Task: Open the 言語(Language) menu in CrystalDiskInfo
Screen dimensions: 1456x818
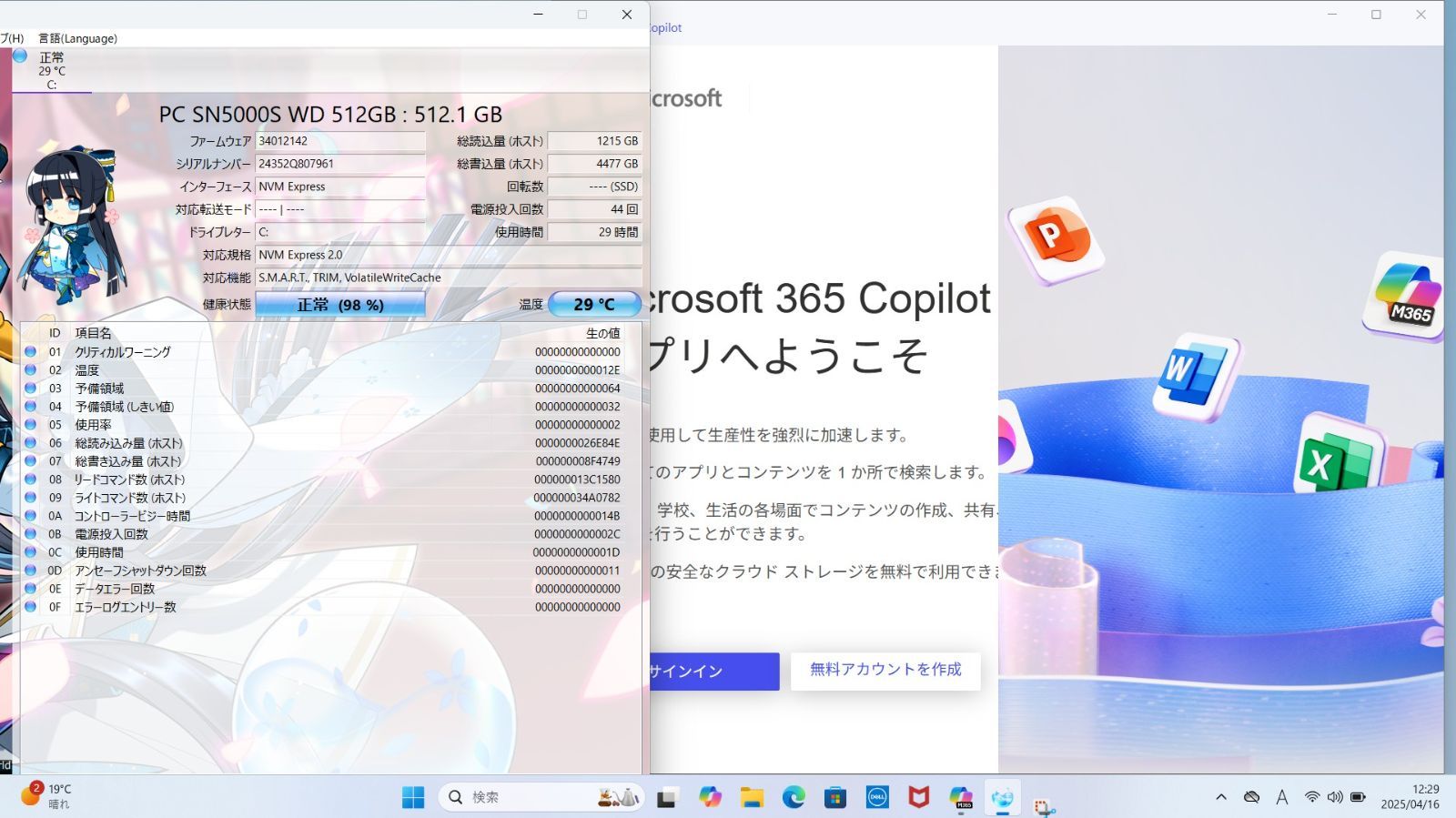Action: click(77, 38)
